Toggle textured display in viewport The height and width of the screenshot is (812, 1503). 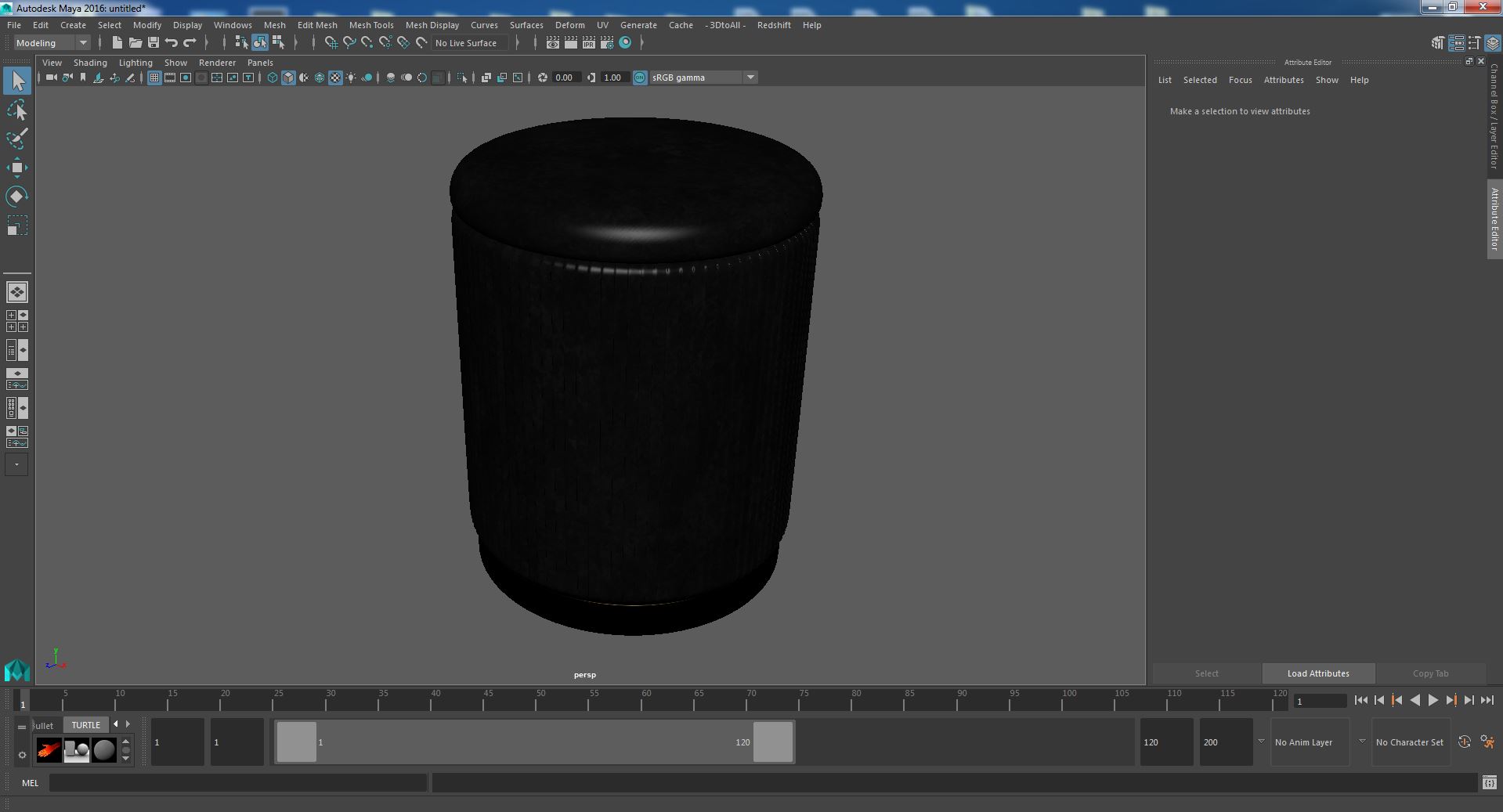click(x=335, y=78)
